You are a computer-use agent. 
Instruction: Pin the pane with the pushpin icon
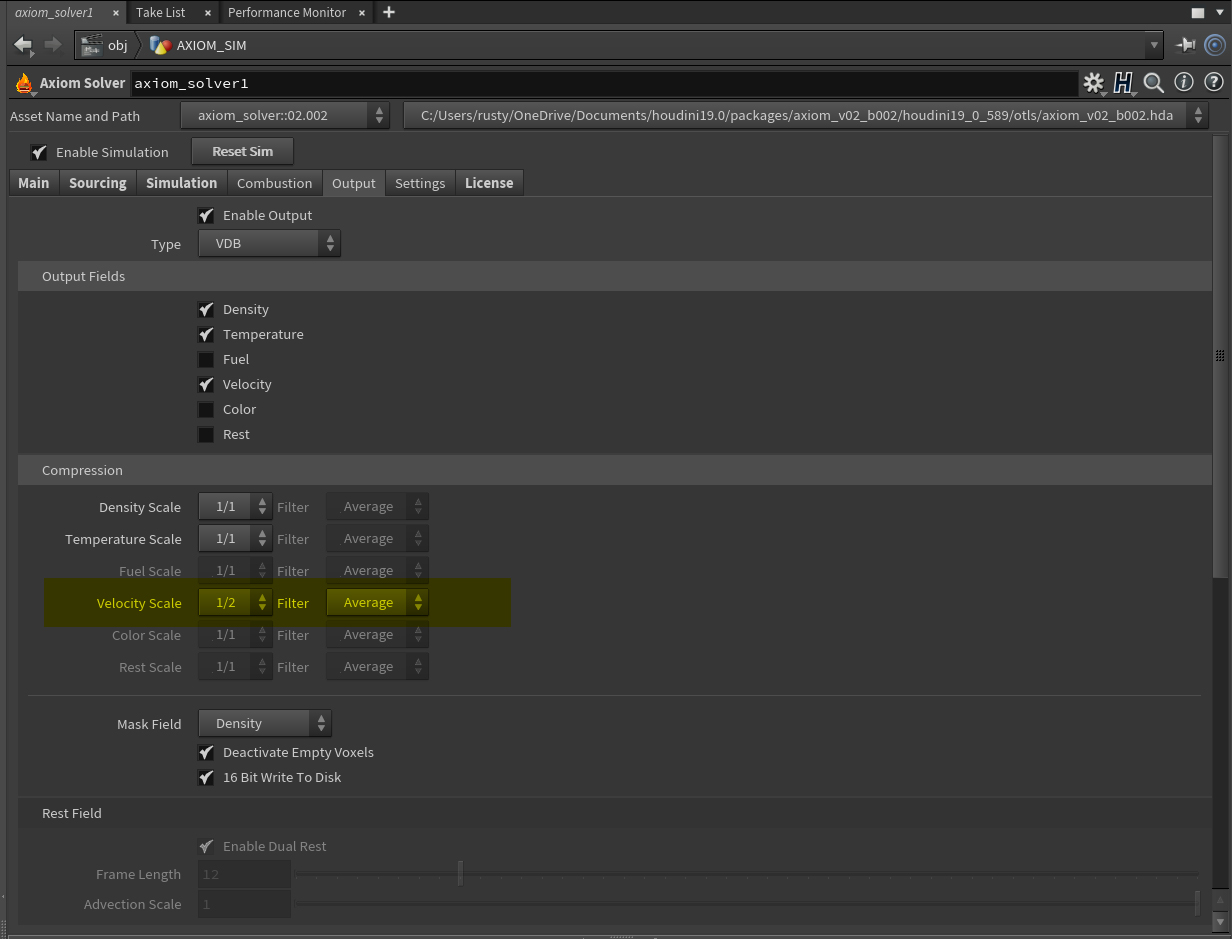1186,45
